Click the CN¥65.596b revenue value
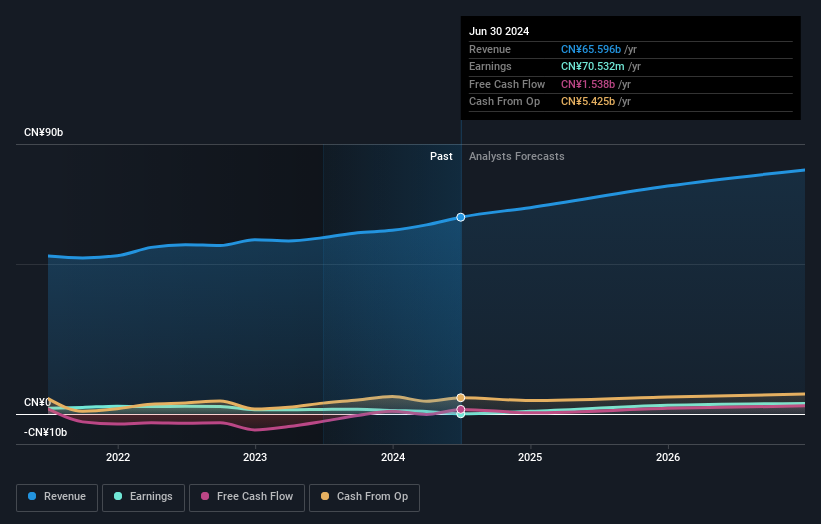The image size is (821, 524). point(591,49)
